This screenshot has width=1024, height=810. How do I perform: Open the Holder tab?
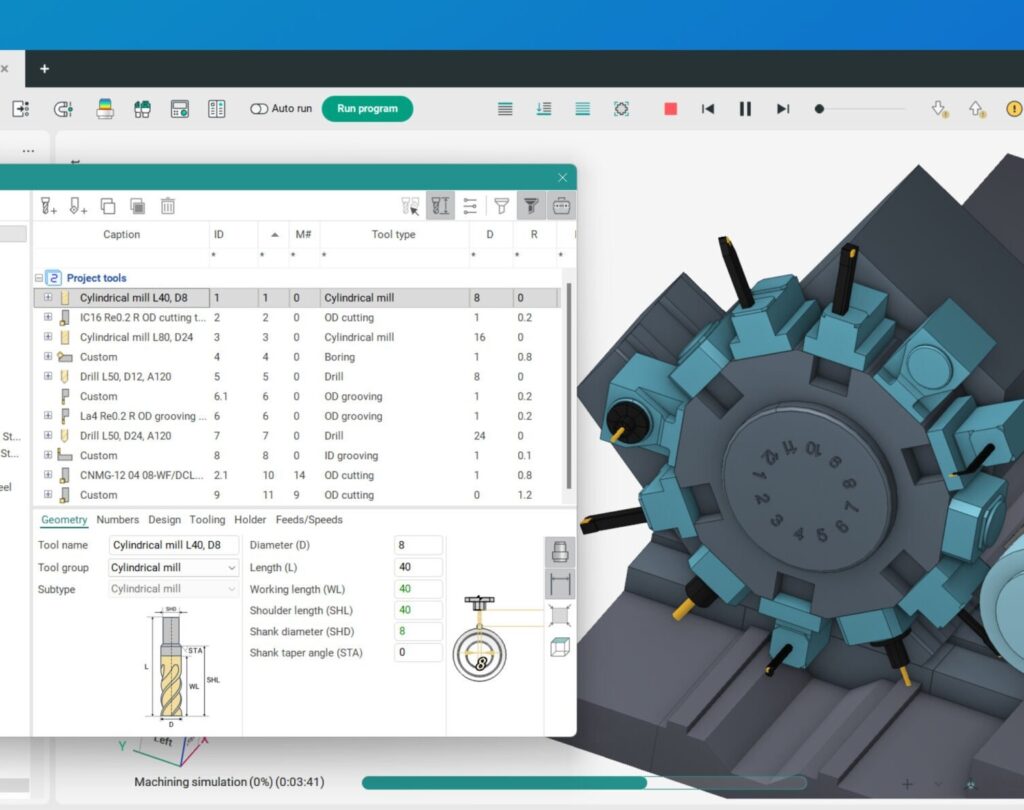click(250, 520)
